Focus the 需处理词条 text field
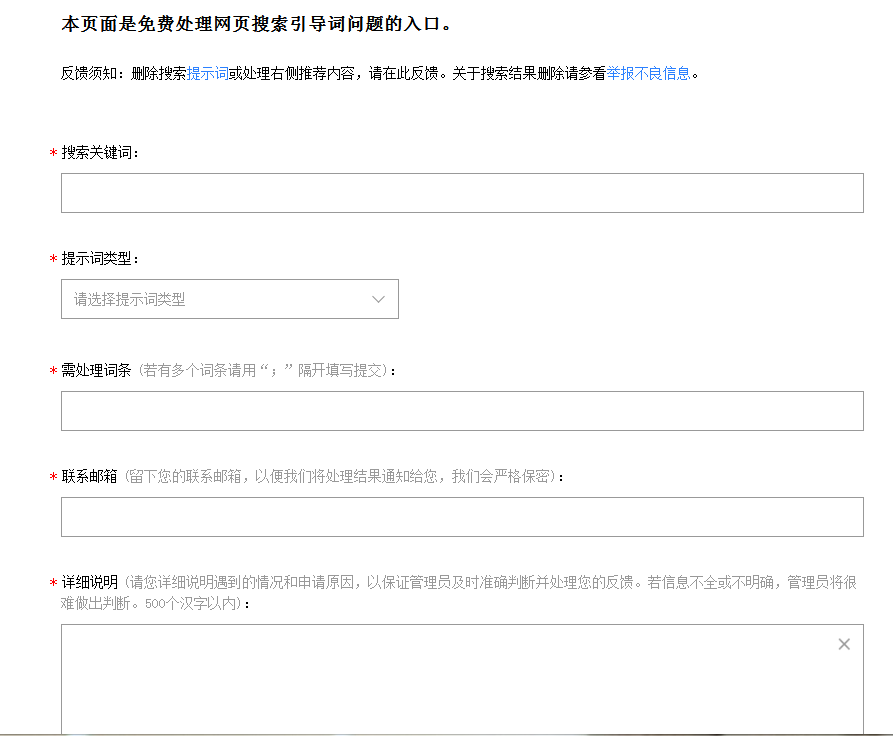 [460, 410]
